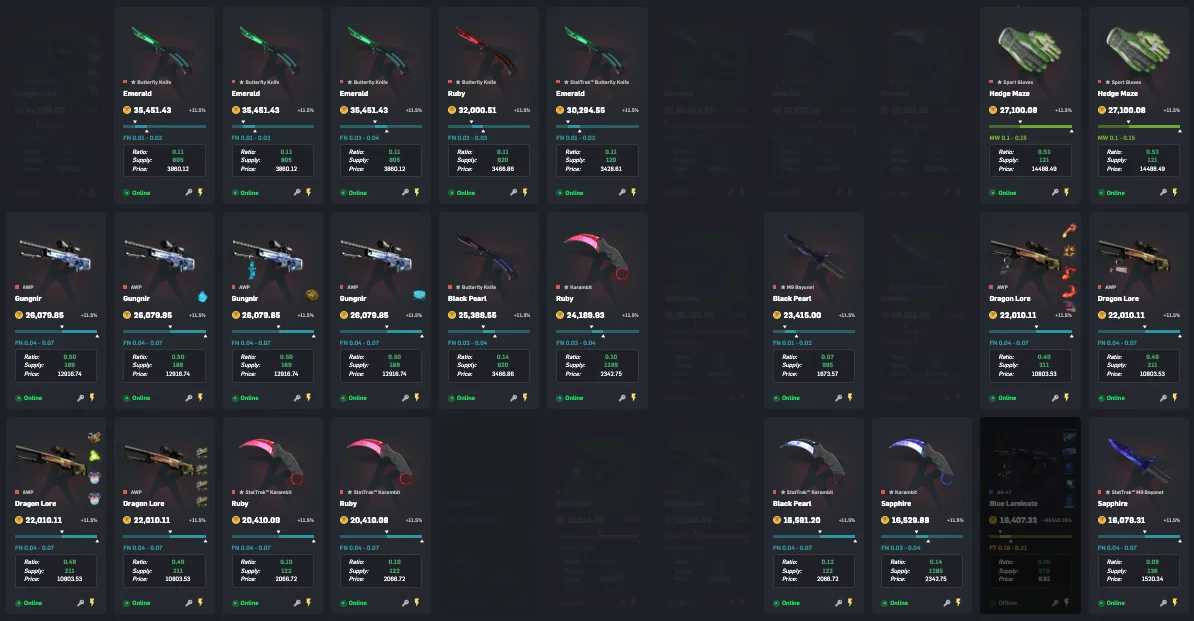This screenshot has width=1194, height=621.
Task: Click the 32,000.51 price on Ruby Butterfly Knife
Action: [x=477, y=110]
